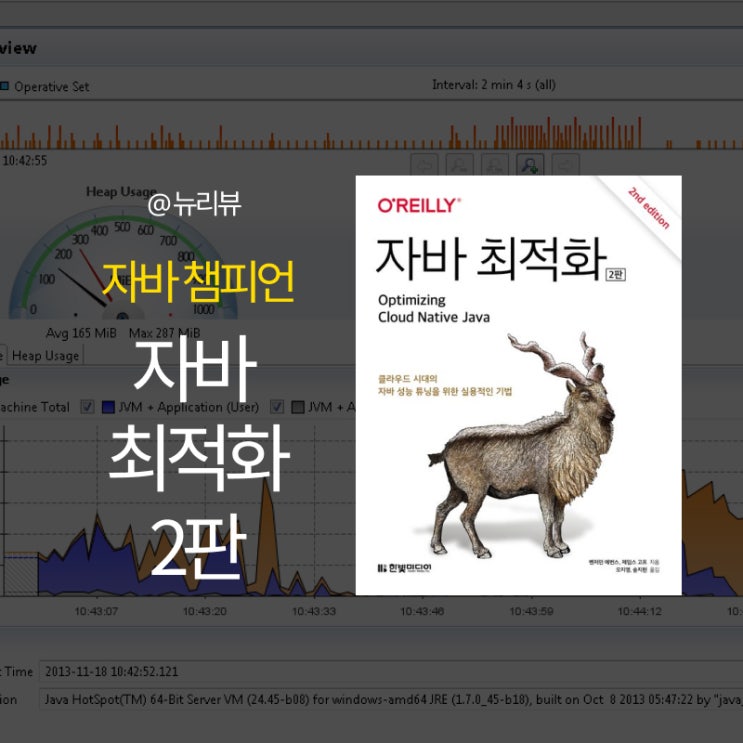Click the 'Heap Usage' title above the dial

click(x=121, y=191)
